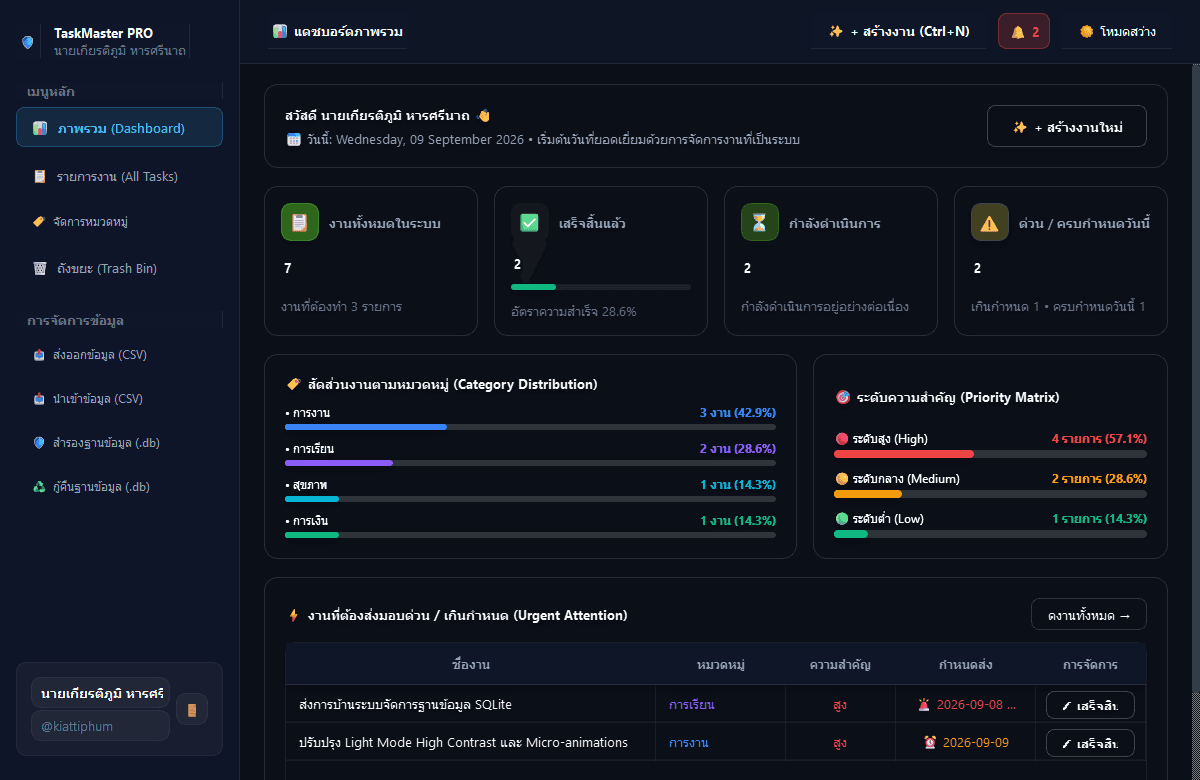
Task: Open รายการงาน (All Tasks) page
Action: tap(119, 176)
